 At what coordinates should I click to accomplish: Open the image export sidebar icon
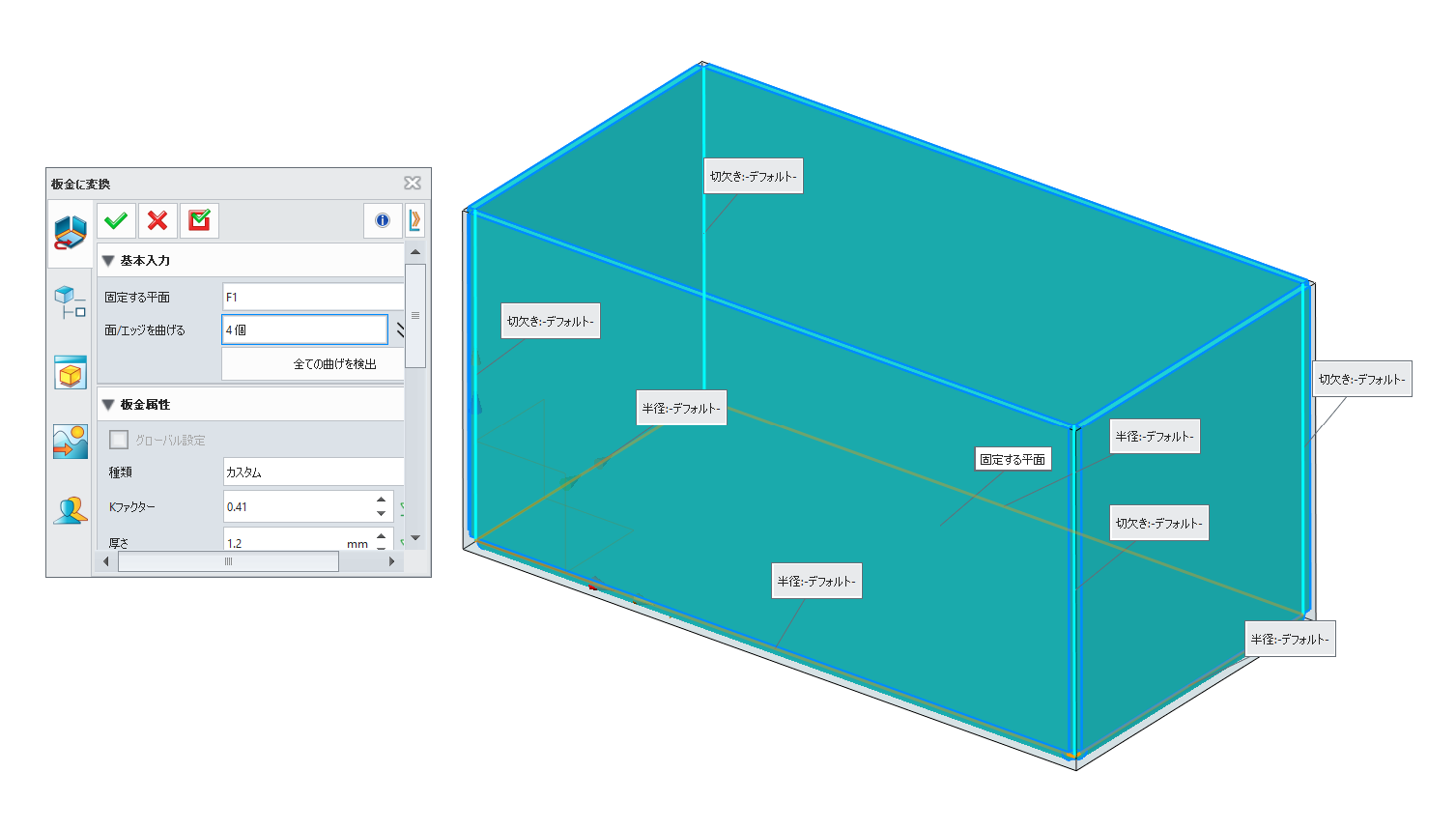tap(70, 442)
